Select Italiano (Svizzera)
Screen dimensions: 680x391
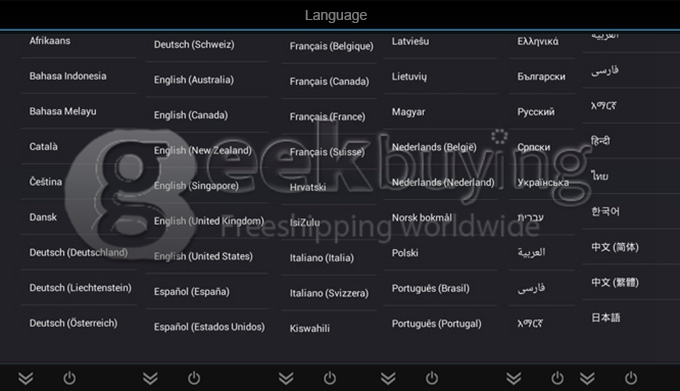coord(329,293)
